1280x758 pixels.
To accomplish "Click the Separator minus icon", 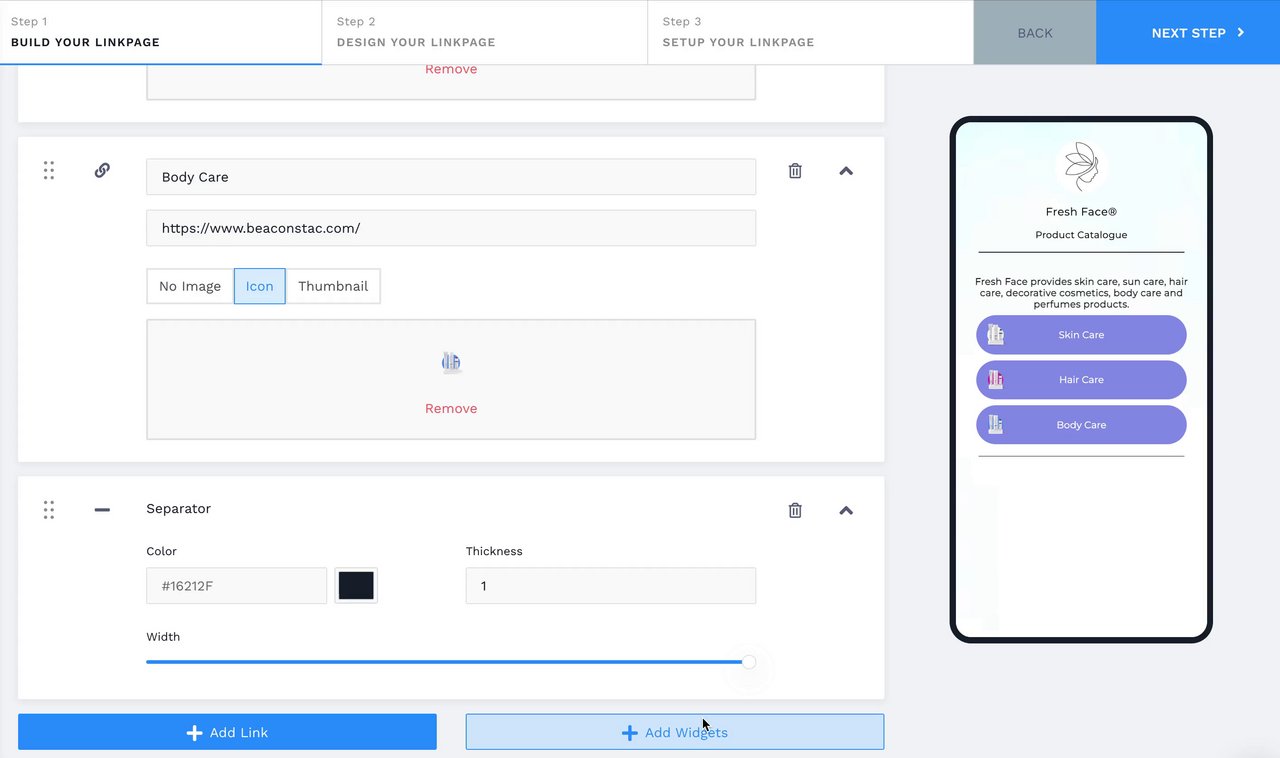I will click(x=102, y=509).
